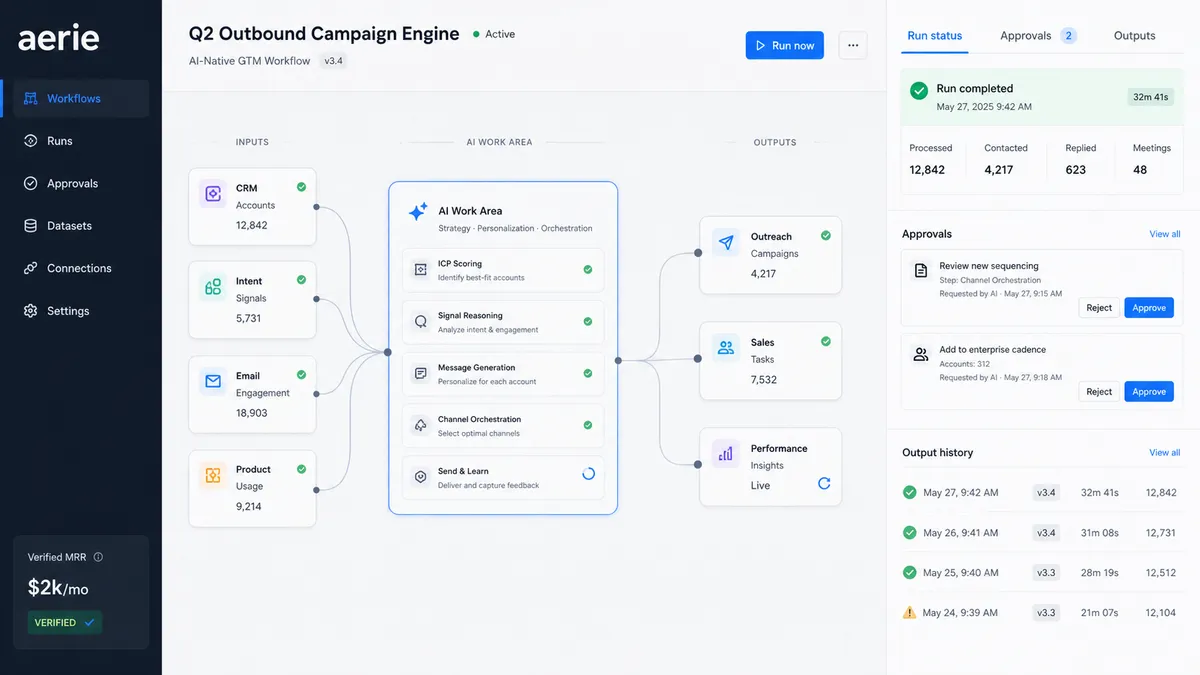This screenshot has height=675, width=1200.
Task: Open the three-dot more options menu
Action: 853,45
